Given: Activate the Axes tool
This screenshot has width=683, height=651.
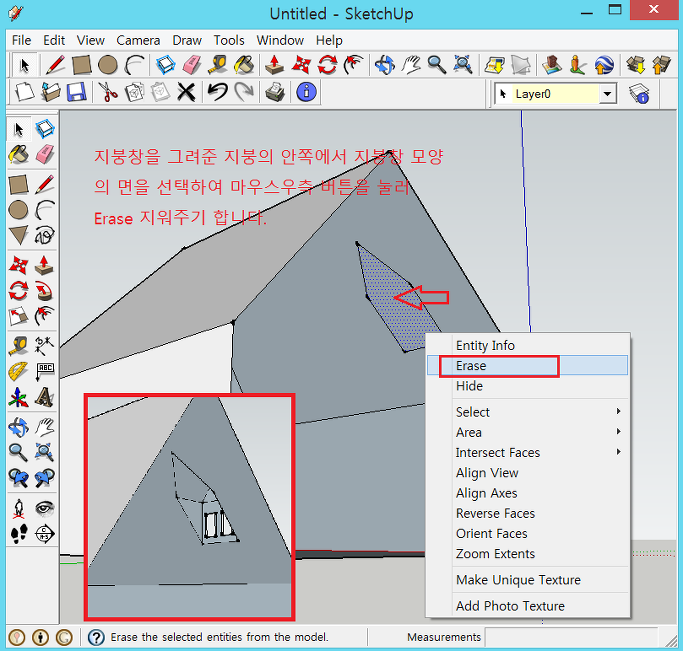Looking at the screenshot, I should [x=18, y=397].
